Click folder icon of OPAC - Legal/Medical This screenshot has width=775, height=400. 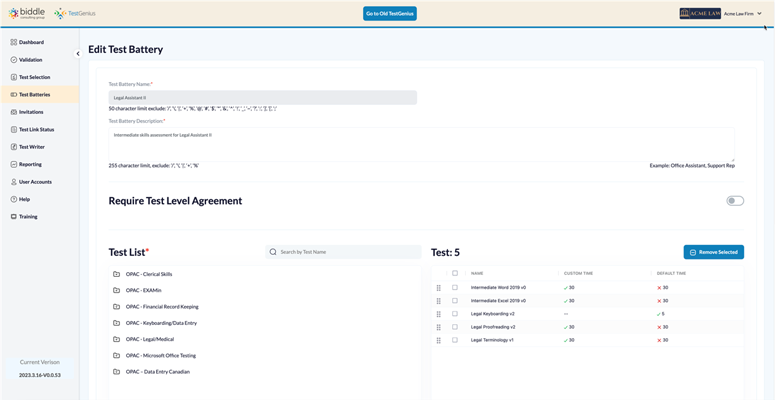pyautogui.click(x=116, y=339)
